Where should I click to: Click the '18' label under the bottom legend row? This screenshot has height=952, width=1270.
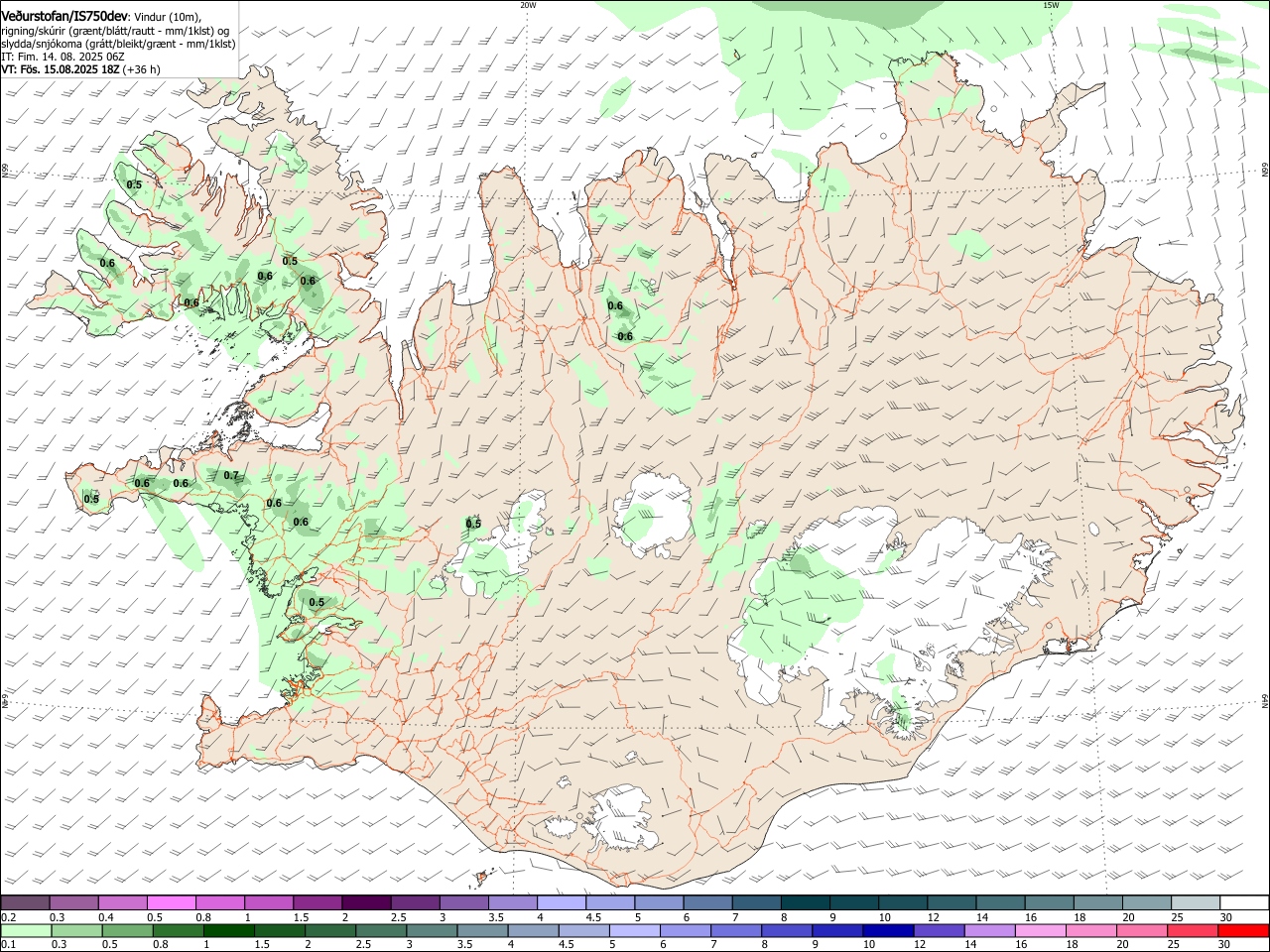(1079, 945)
